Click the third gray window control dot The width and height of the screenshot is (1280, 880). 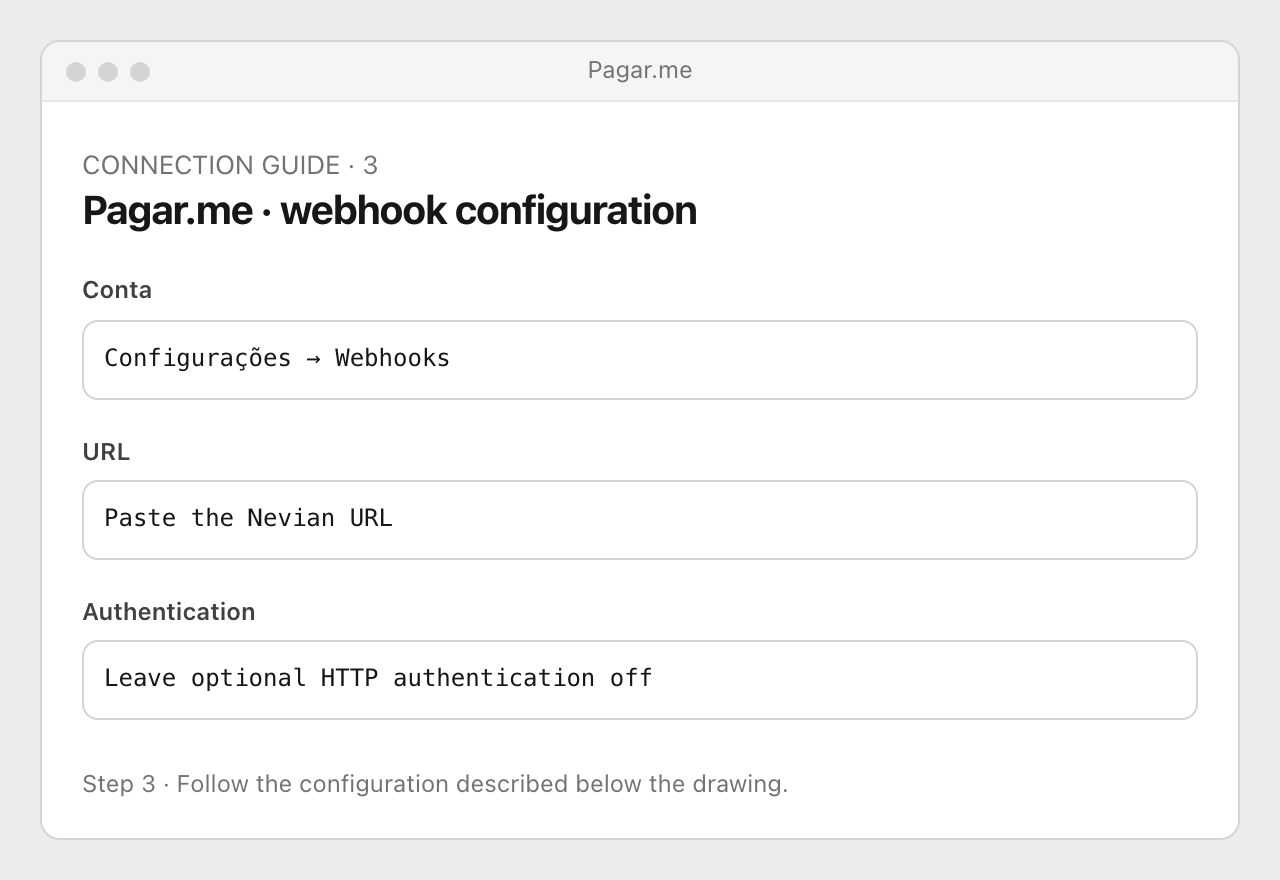pos(140,72)
